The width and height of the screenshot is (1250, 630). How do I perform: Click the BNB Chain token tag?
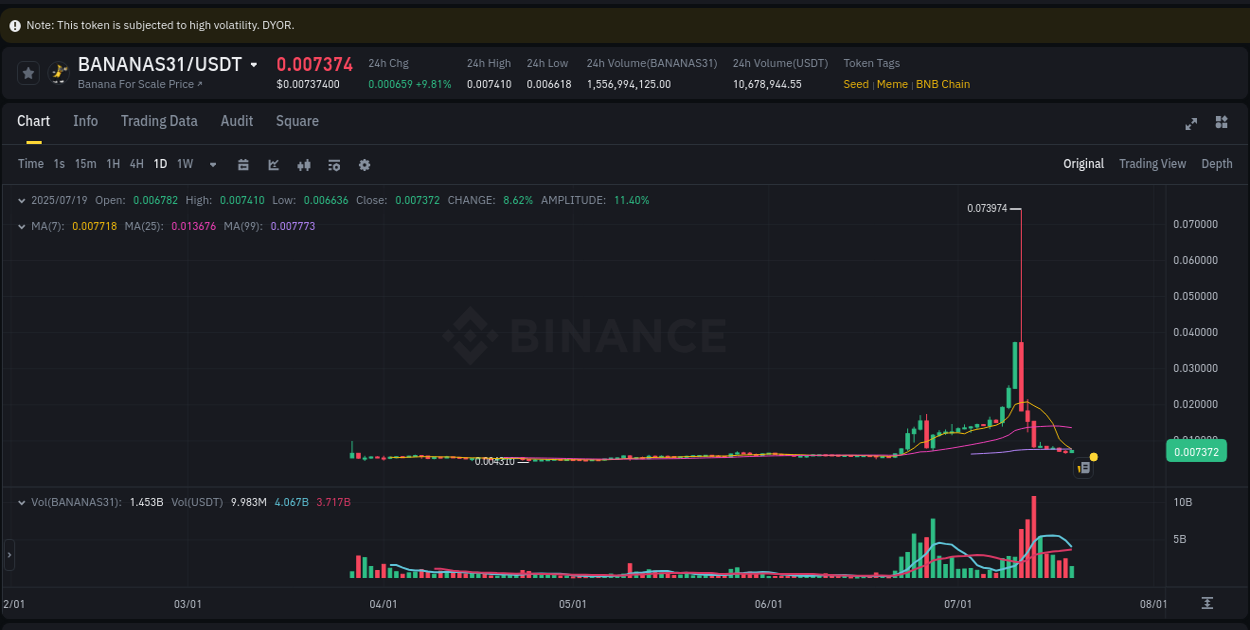pyautogui.click(x=942, y=84)
